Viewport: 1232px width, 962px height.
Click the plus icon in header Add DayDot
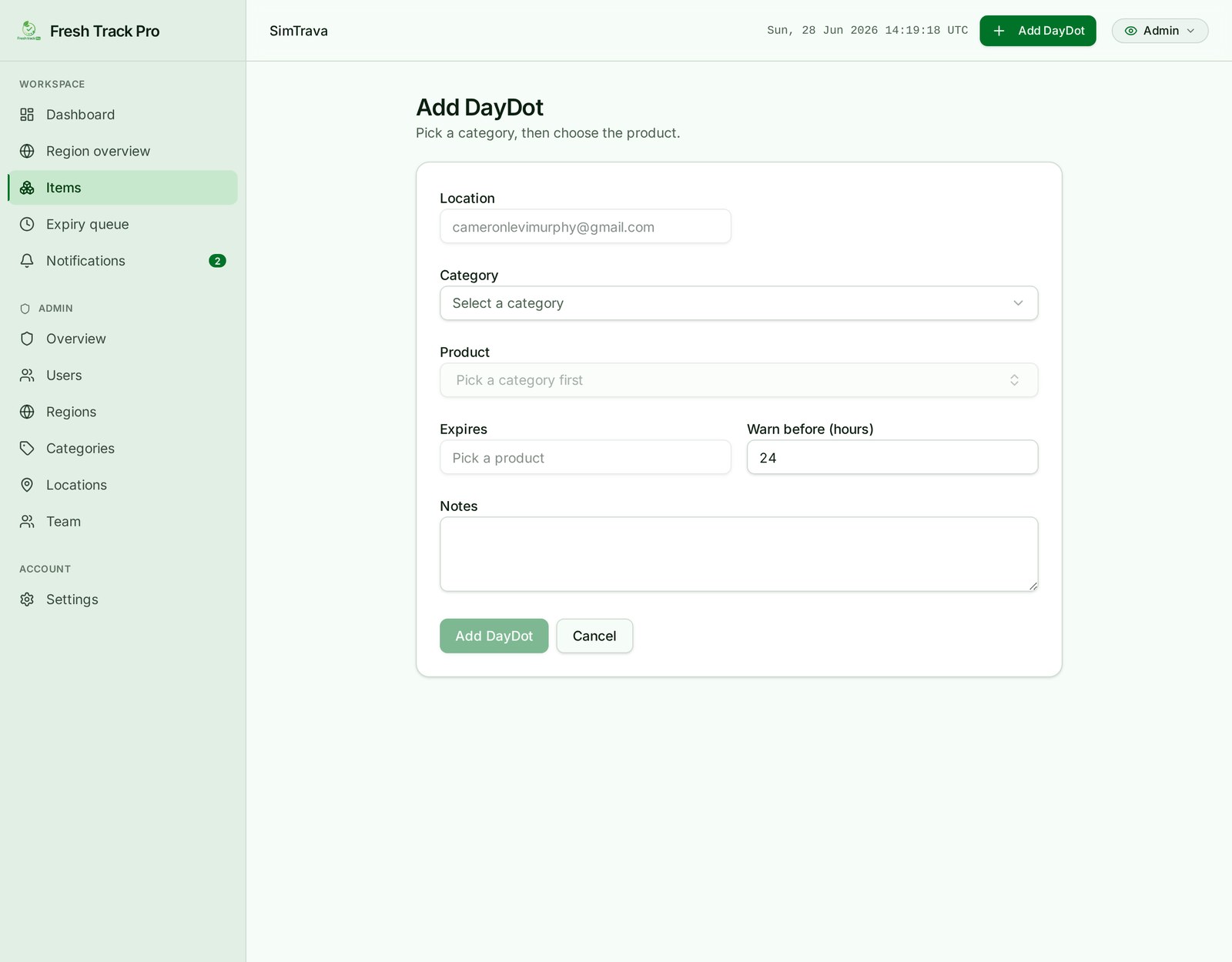[999, 31]
